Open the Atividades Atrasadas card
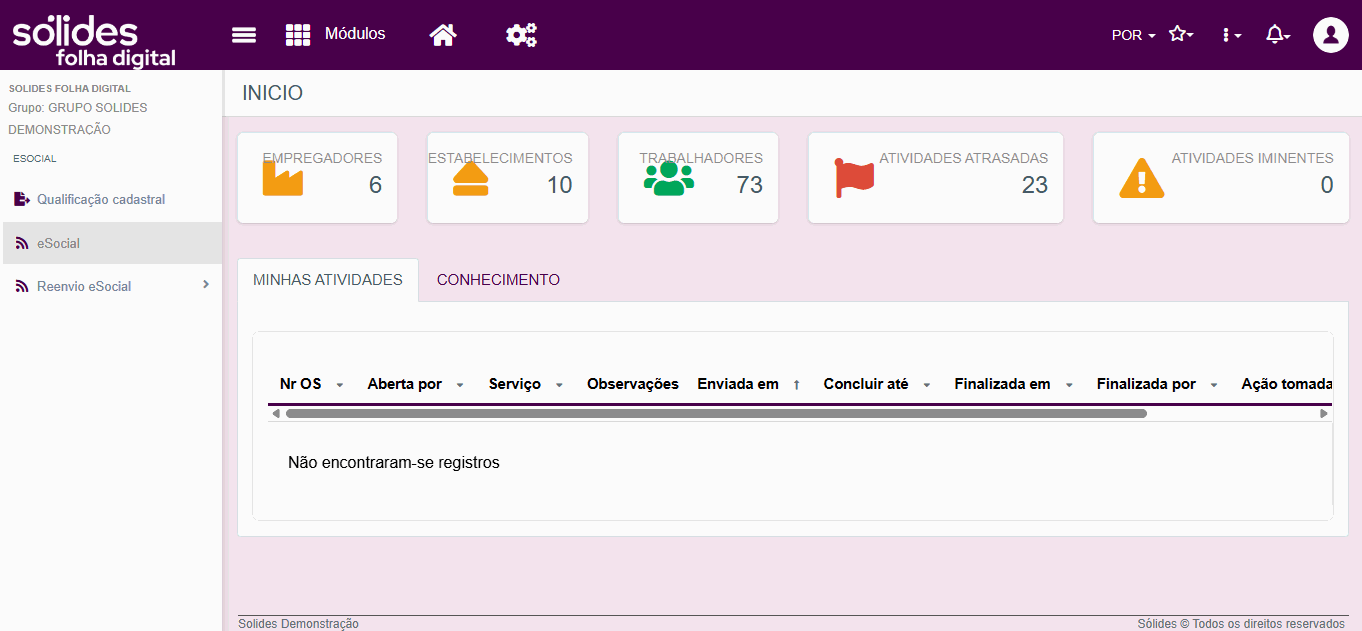 (935, 178)
